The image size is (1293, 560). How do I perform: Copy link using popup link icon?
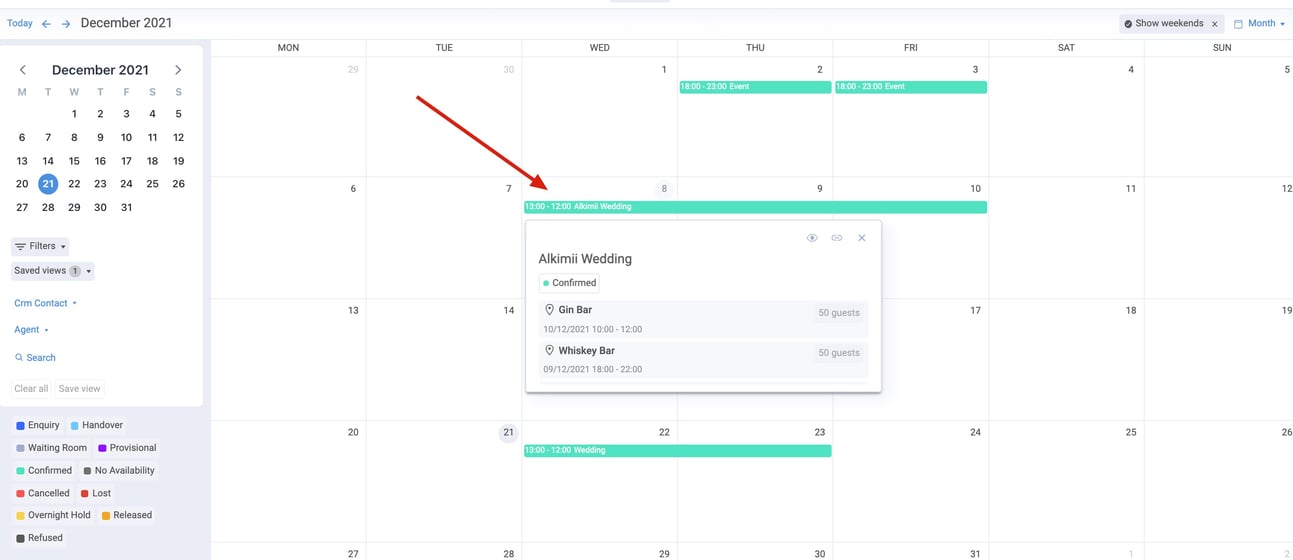(x=837, y=238)
